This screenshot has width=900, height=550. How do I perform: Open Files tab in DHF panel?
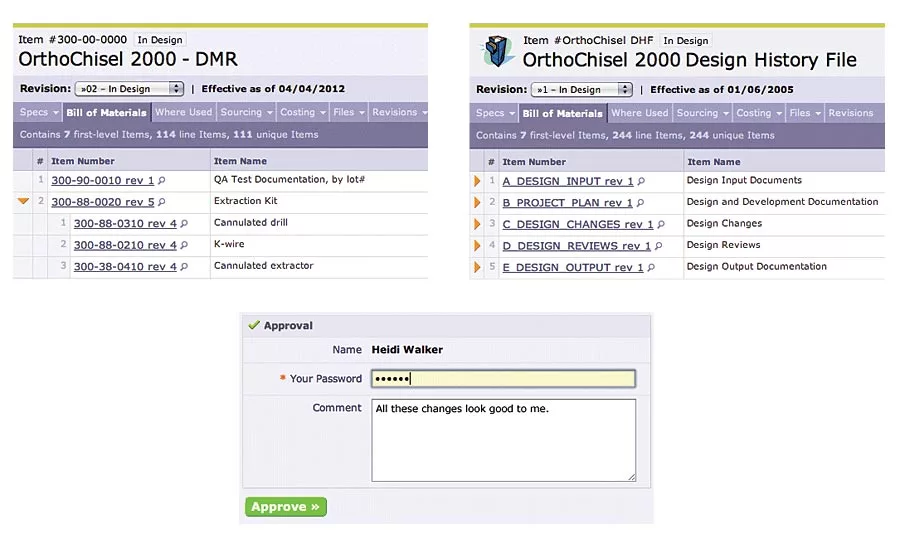pos(805,113)
